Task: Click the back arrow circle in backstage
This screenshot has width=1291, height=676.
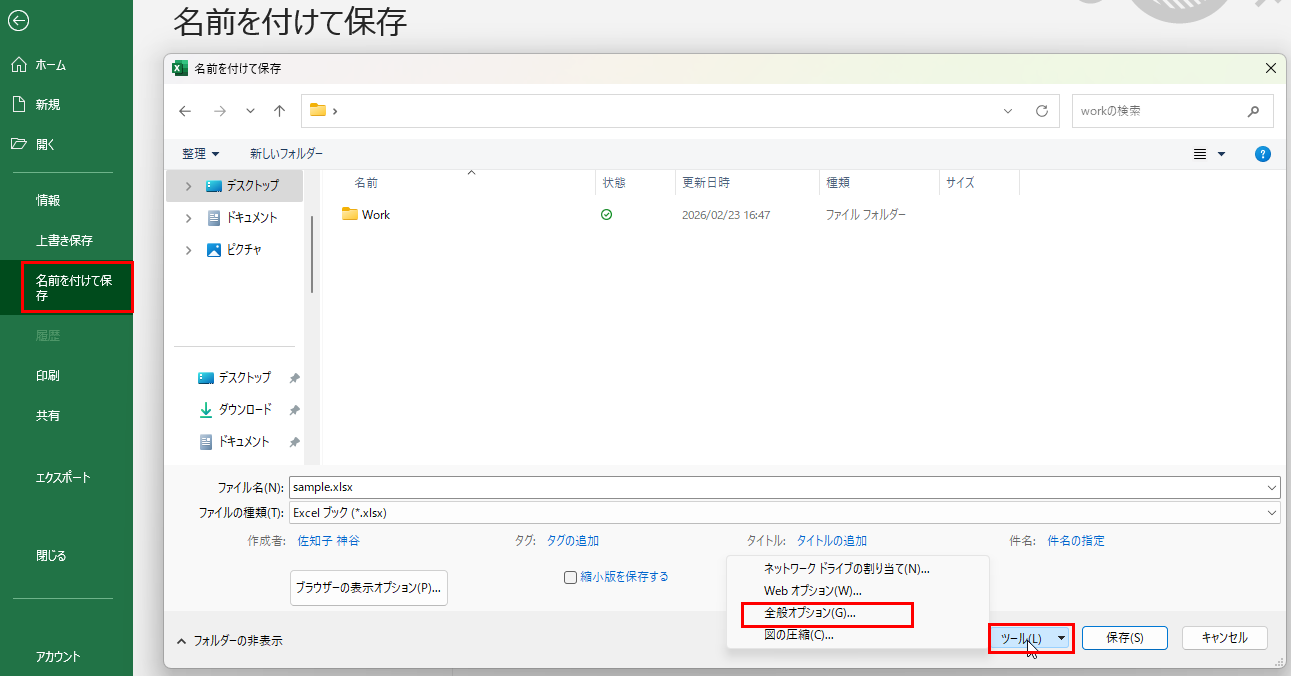Action: [x=18, y=20]
